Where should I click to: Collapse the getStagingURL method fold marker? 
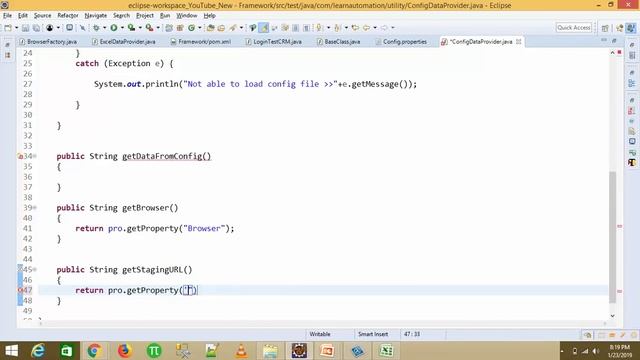pyautogui.click(x=35, y=269)
